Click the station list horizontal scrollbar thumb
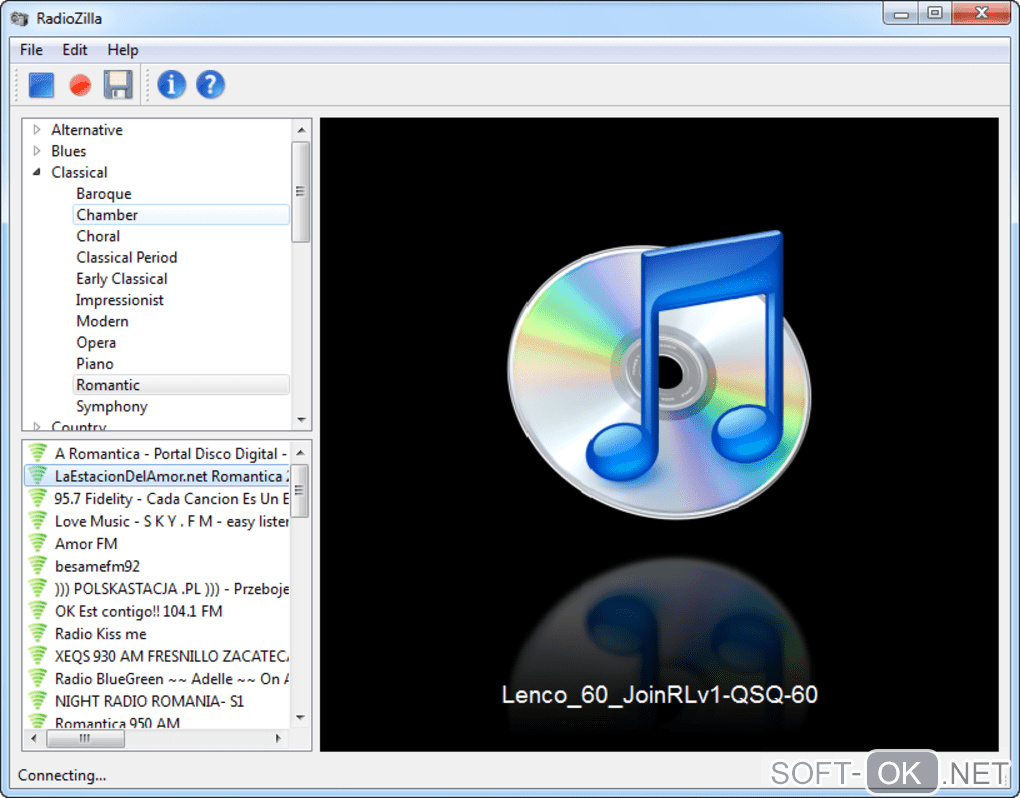The width and height of the screenshot is (1020, 798). [x=86, y=738]
